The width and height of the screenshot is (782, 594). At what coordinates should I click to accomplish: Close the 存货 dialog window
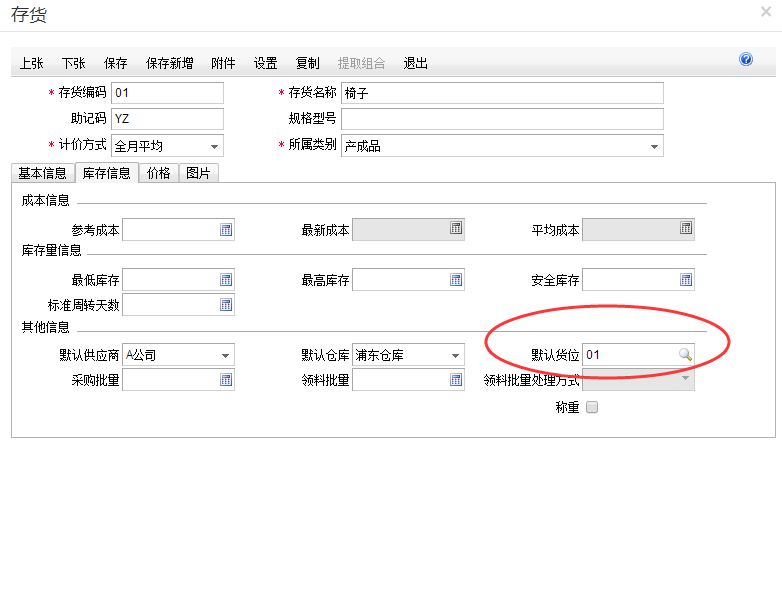766,12
